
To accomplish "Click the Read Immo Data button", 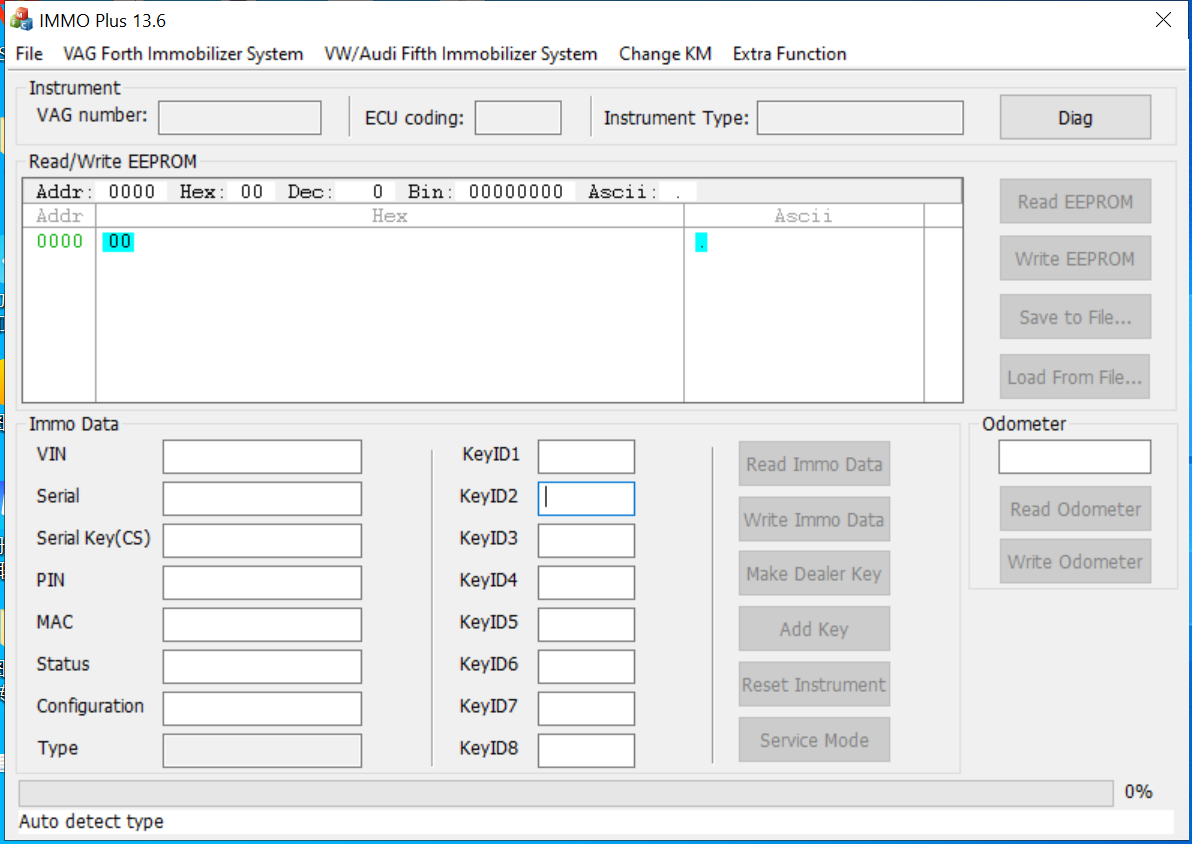I will click(814, 464).
